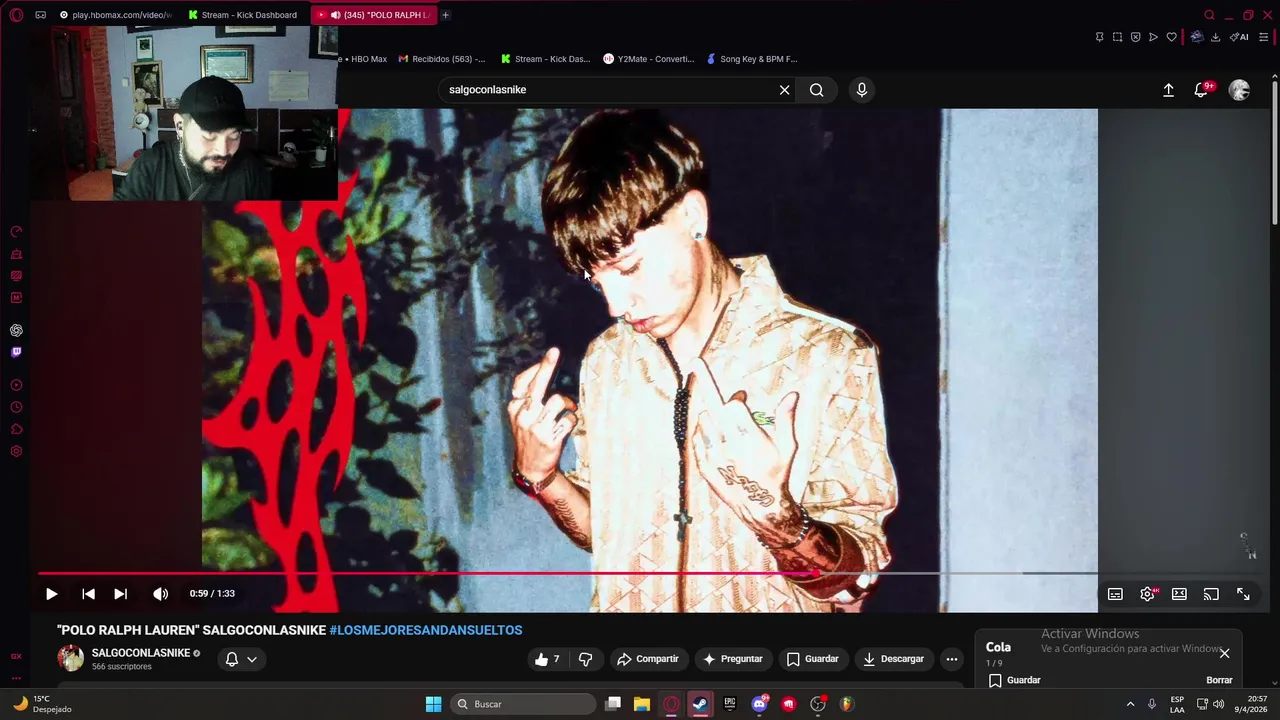Switch to the play.hbomax.com tab
The image size is (1280, 720).
[115, 15]
